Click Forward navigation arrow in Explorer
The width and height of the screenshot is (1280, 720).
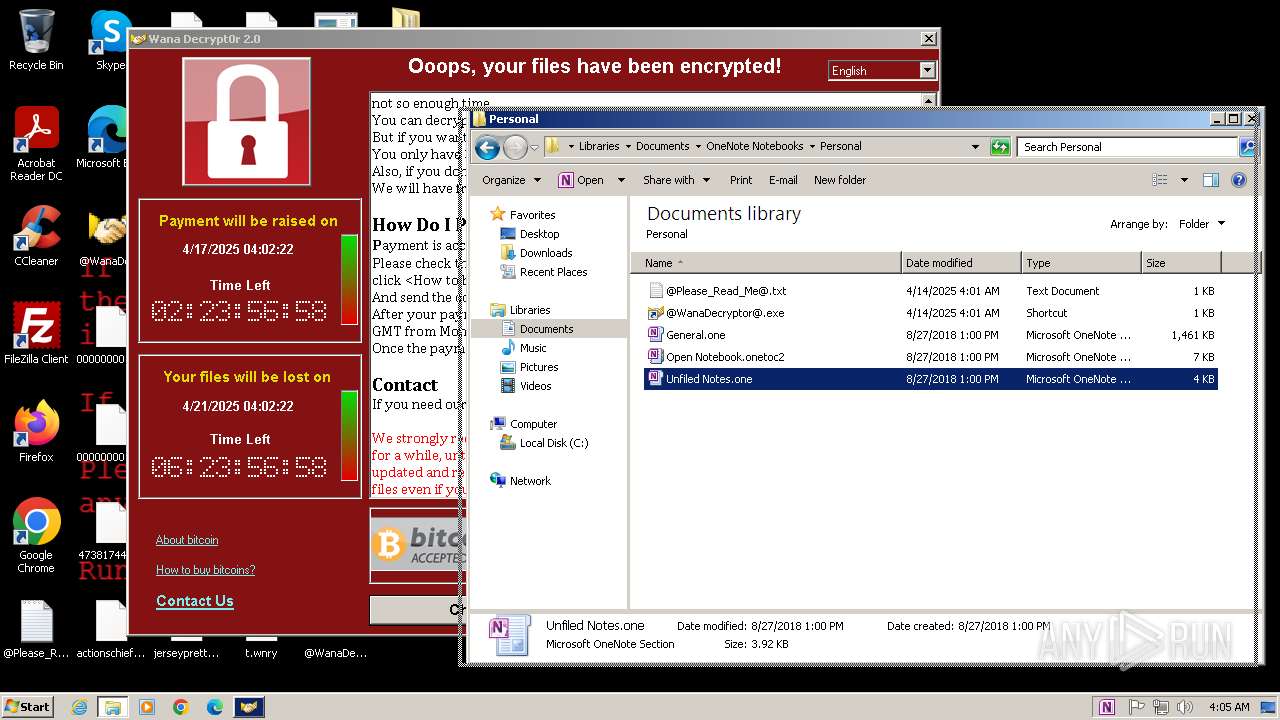[515, 148]
